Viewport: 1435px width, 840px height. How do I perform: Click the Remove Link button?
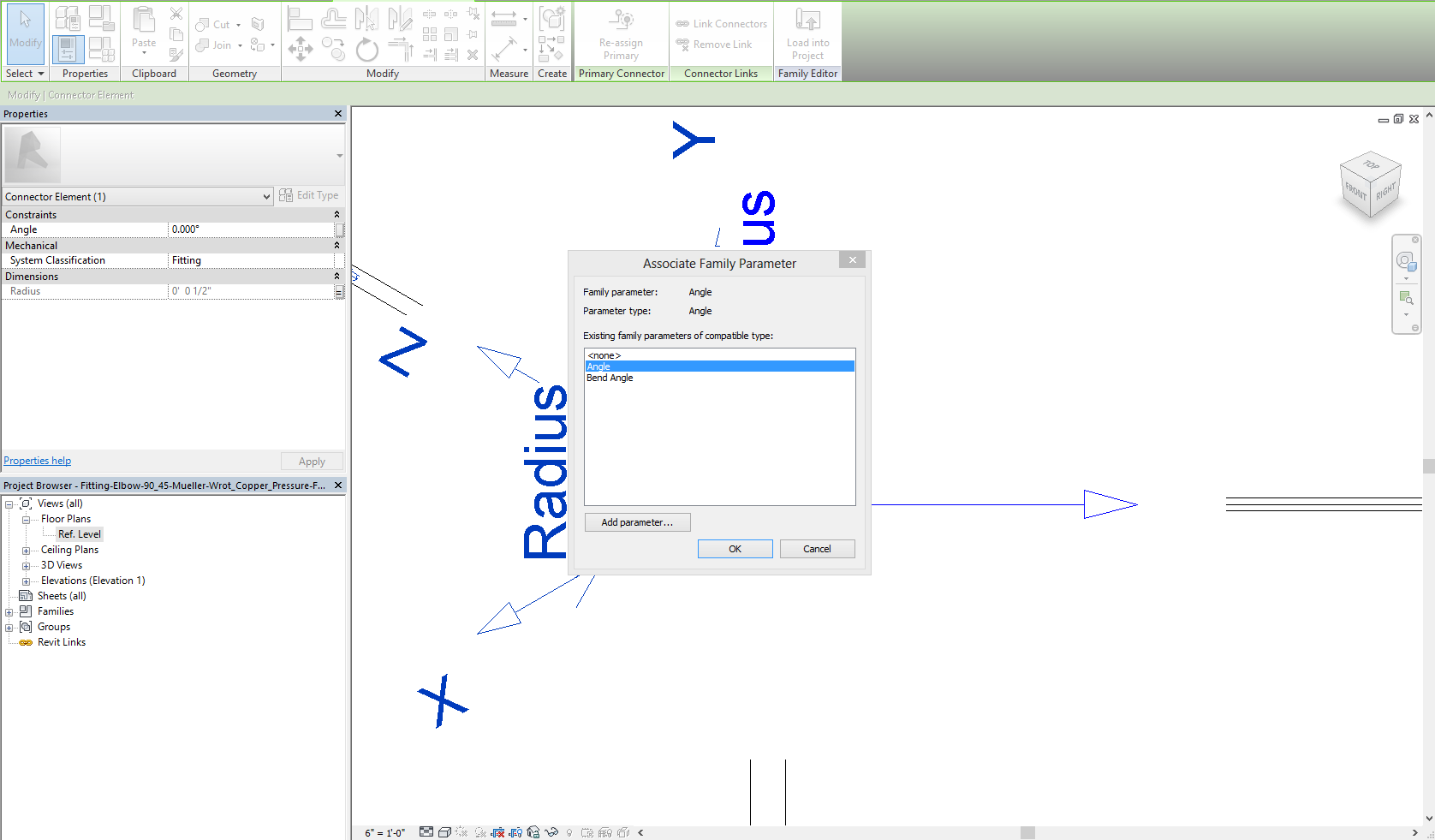714,45
